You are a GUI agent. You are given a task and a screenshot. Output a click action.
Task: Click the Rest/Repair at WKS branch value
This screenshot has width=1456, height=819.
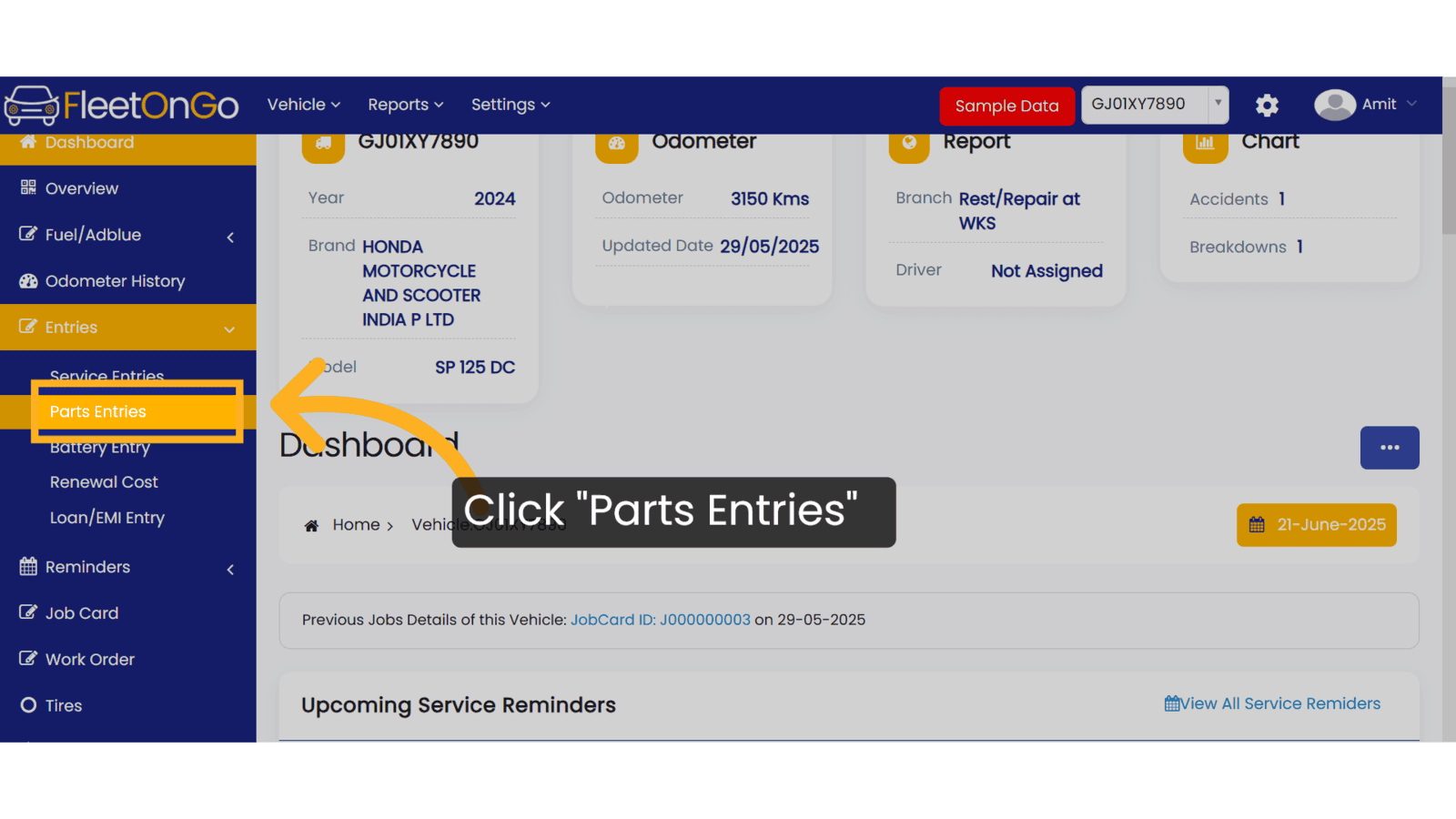coord(1019,211)
